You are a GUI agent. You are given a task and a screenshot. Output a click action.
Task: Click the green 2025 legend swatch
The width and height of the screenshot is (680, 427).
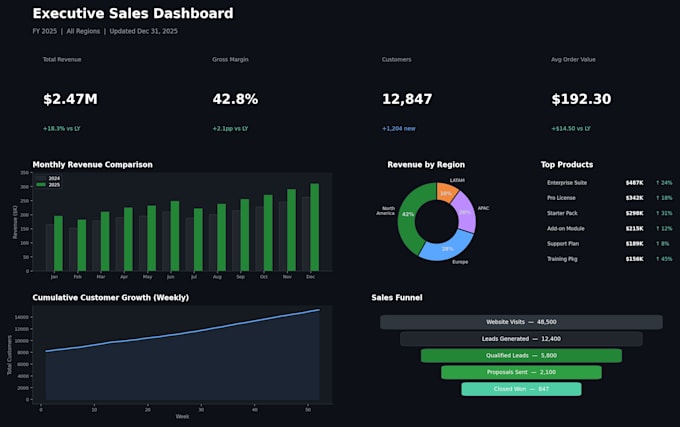point(41,185)
